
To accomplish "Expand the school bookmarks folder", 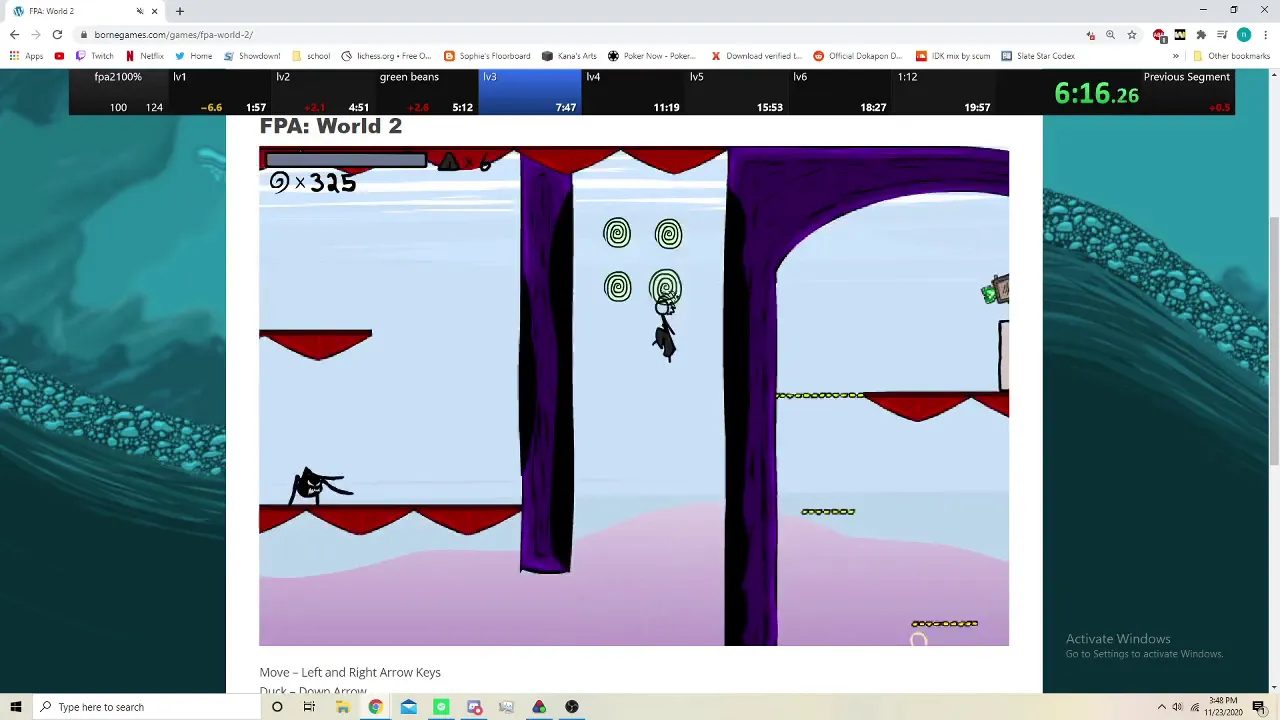I will click(311, 56).
